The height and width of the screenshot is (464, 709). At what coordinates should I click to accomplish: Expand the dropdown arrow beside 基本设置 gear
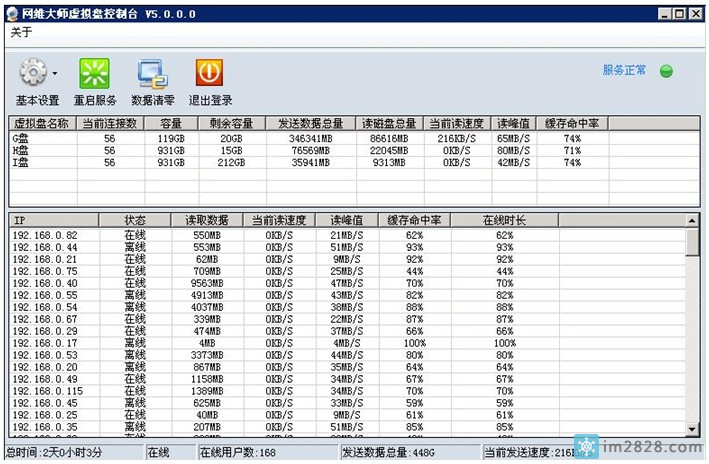click(55, 73)
